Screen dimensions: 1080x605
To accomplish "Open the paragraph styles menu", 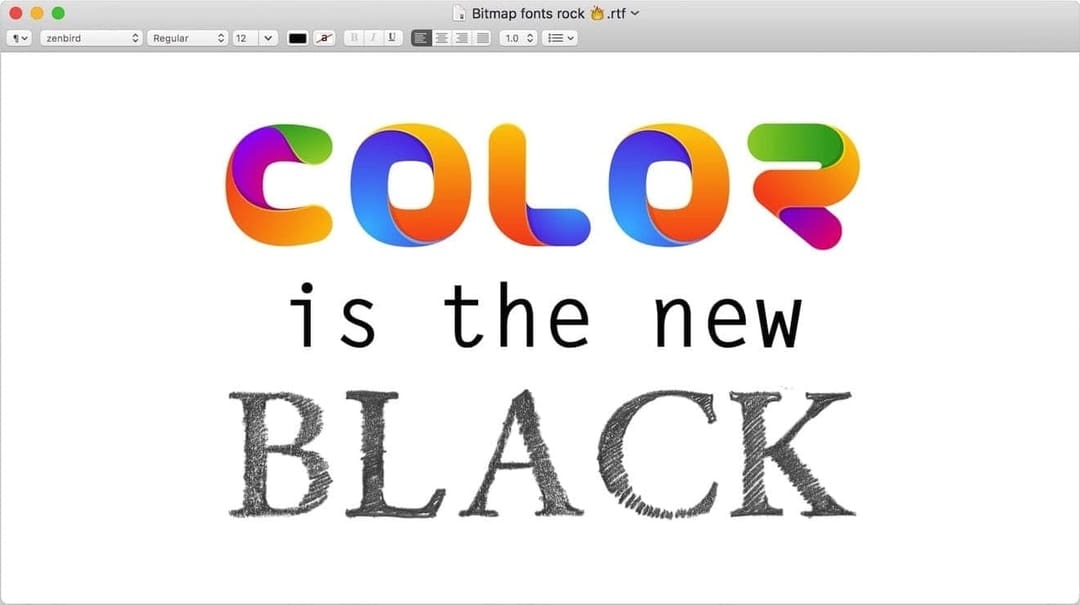I will [x=20, y=38].
